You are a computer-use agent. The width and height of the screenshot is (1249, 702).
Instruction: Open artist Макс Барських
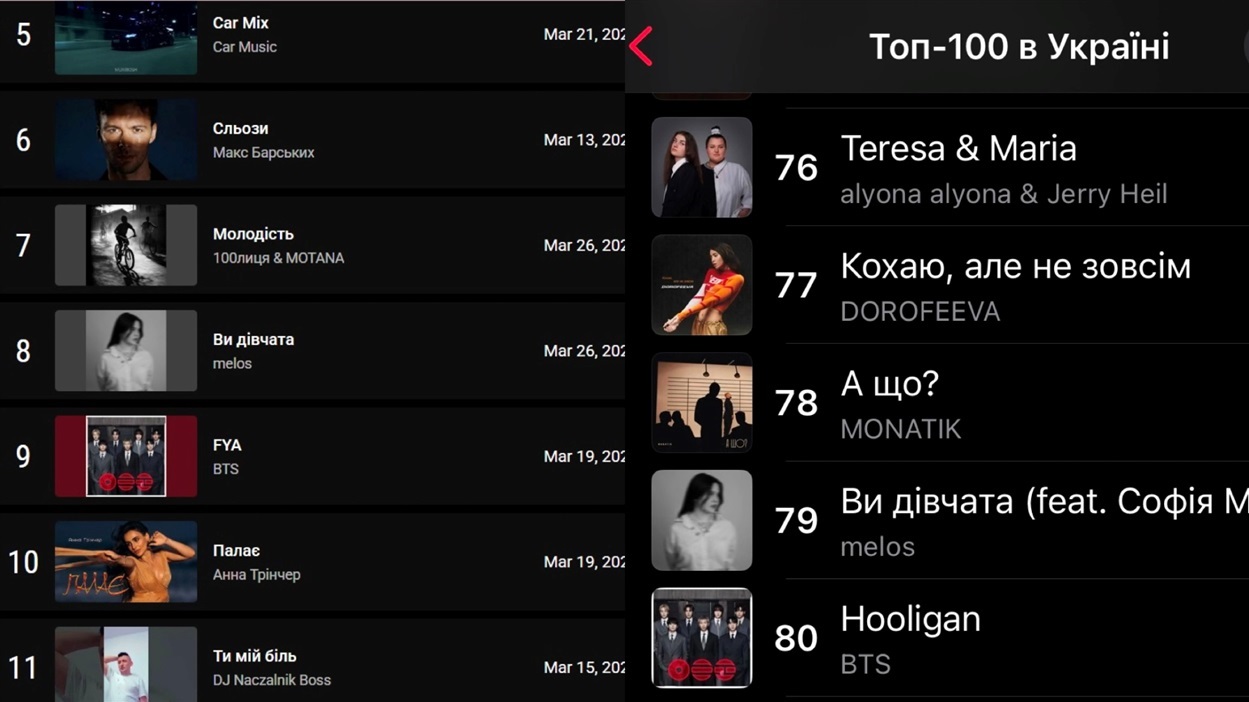coord(263,153)
